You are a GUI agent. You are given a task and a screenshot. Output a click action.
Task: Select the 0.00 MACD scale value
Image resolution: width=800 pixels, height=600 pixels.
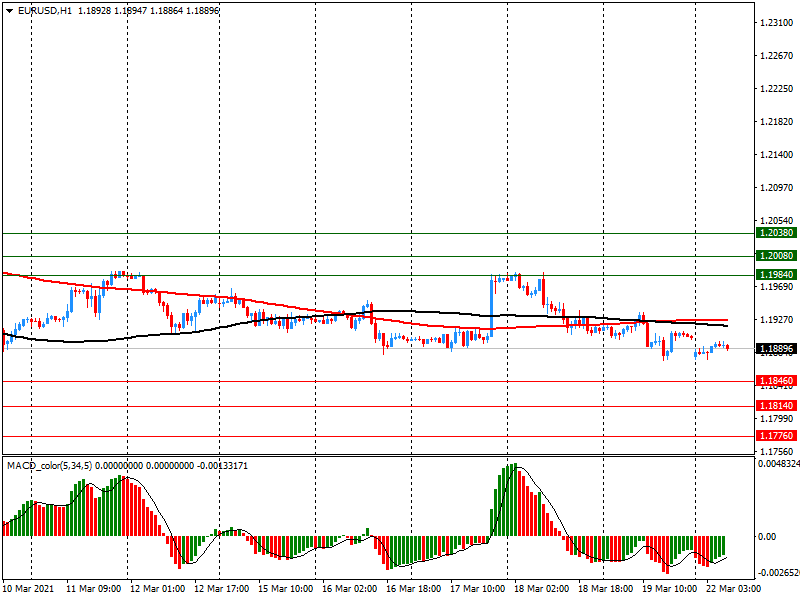click(766, 537)
